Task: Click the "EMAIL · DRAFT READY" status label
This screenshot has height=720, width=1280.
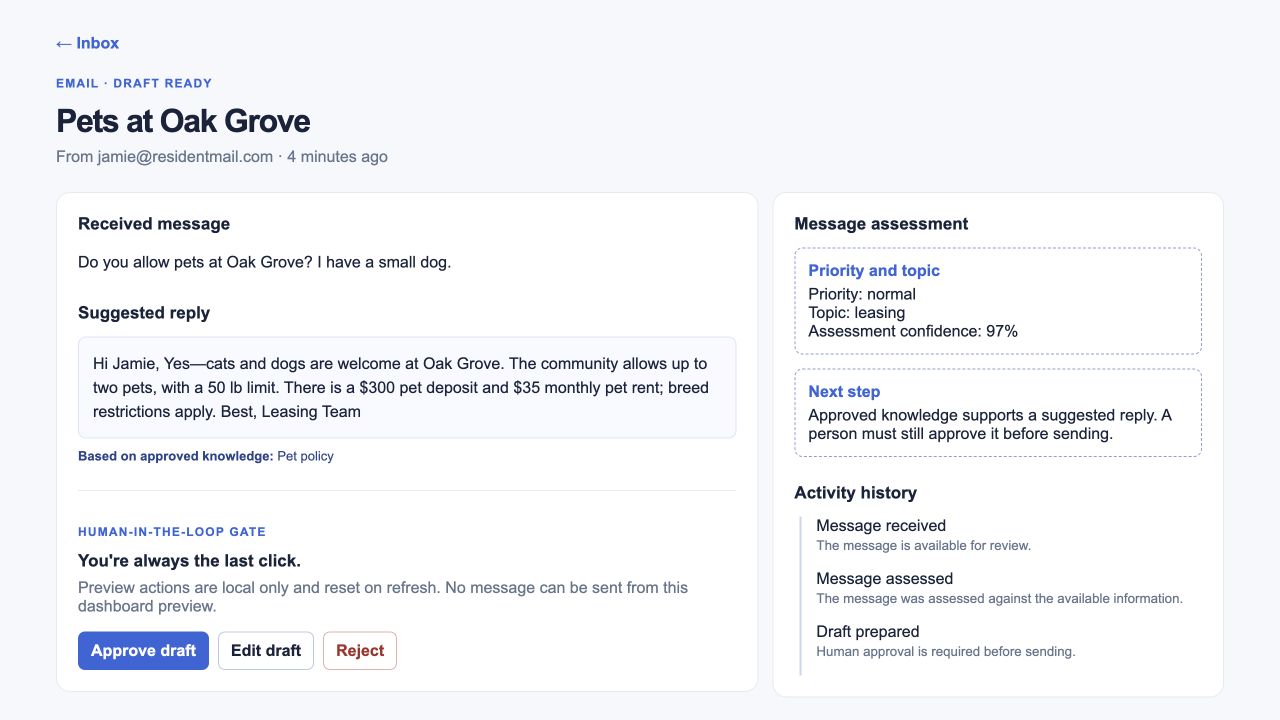Action: click(x=134, y=83)
